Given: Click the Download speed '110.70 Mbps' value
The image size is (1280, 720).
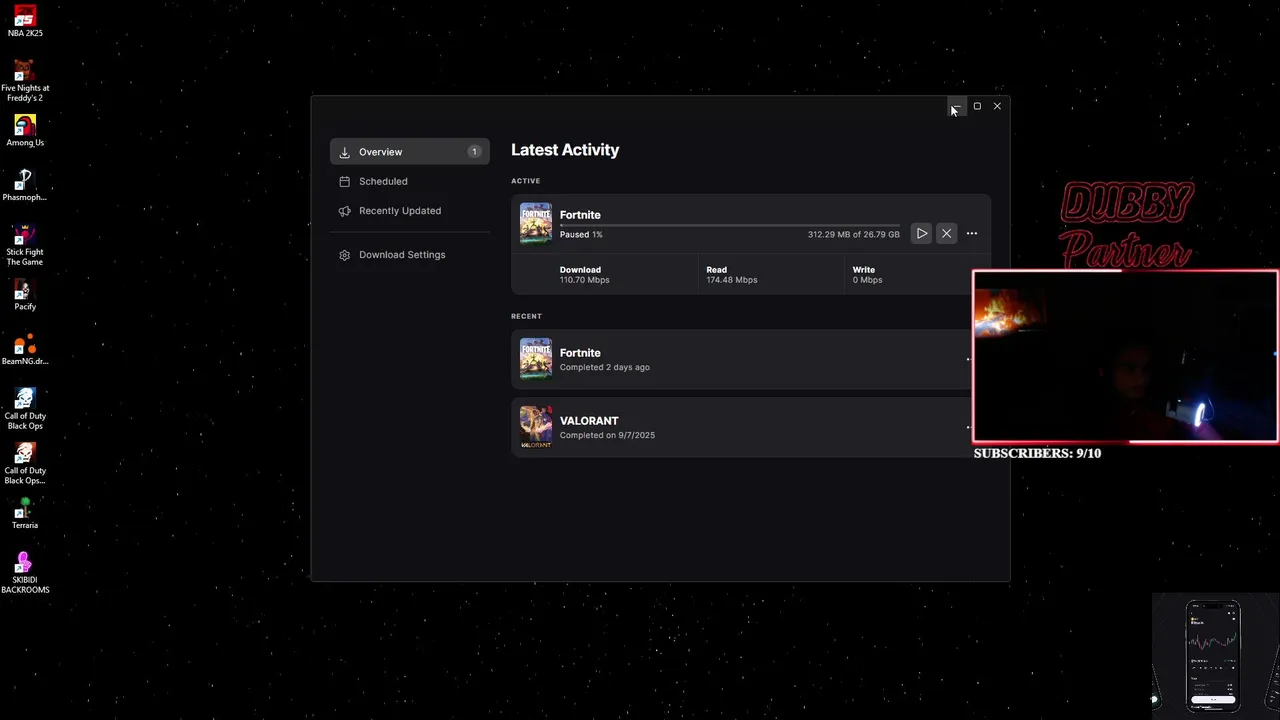Looking at the screenshot, I should 584,280.
